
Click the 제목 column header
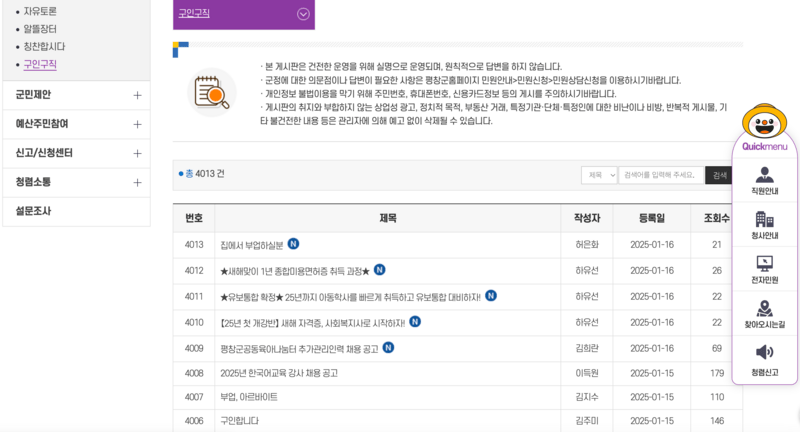click(388, 218)
